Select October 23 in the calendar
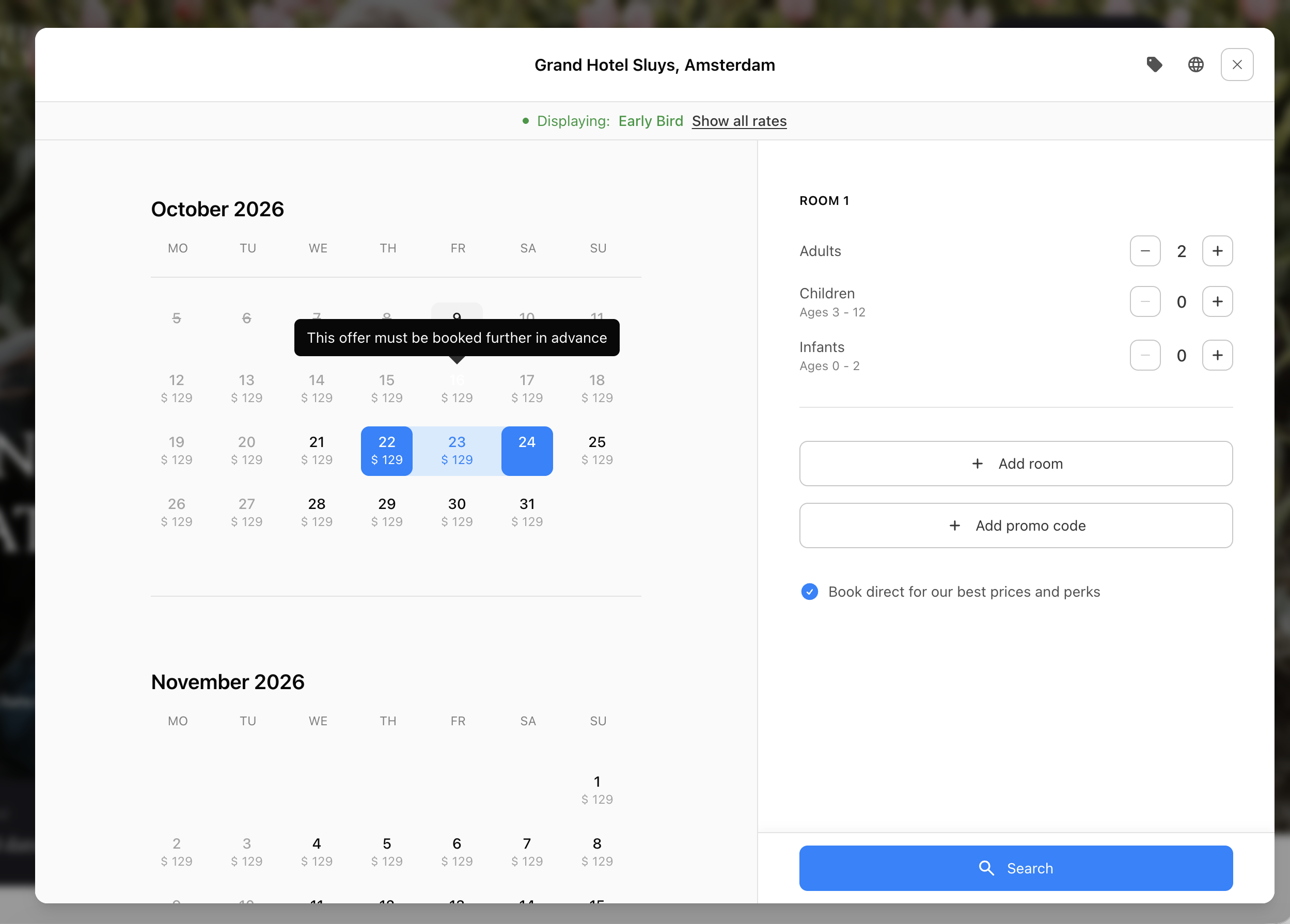 [x=457, y=451]
